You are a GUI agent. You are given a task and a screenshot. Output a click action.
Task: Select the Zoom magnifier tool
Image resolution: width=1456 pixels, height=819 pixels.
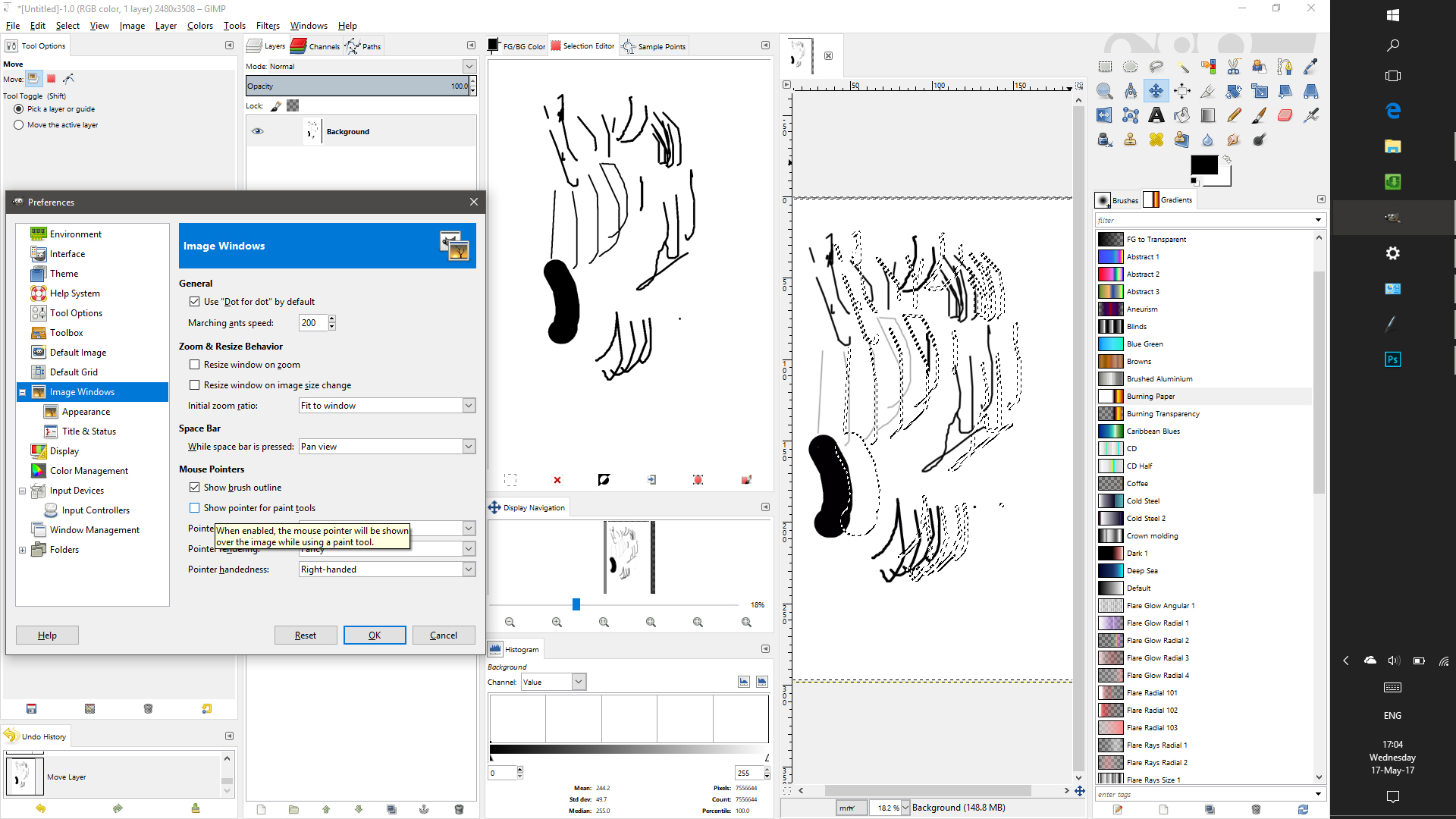pyautogui.click(x=1105, y=91)
